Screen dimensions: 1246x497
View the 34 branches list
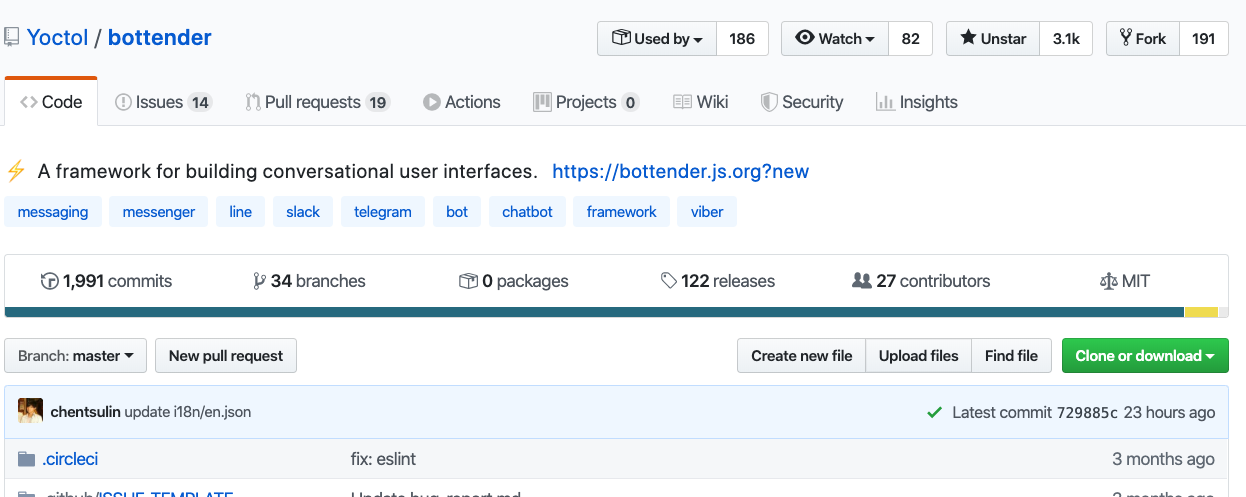click(x=309, y=281)
